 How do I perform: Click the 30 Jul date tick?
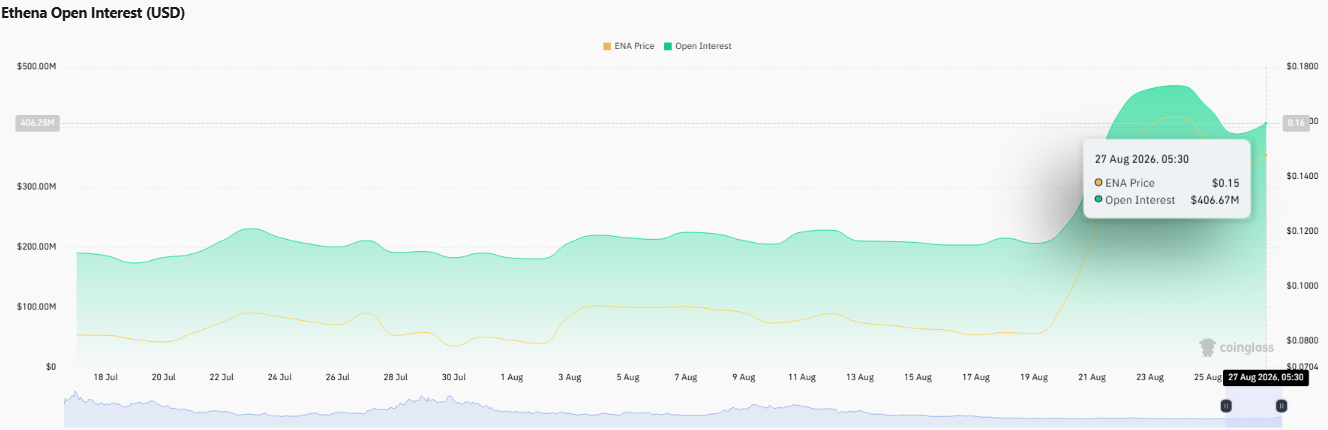(x=454, y=378)
